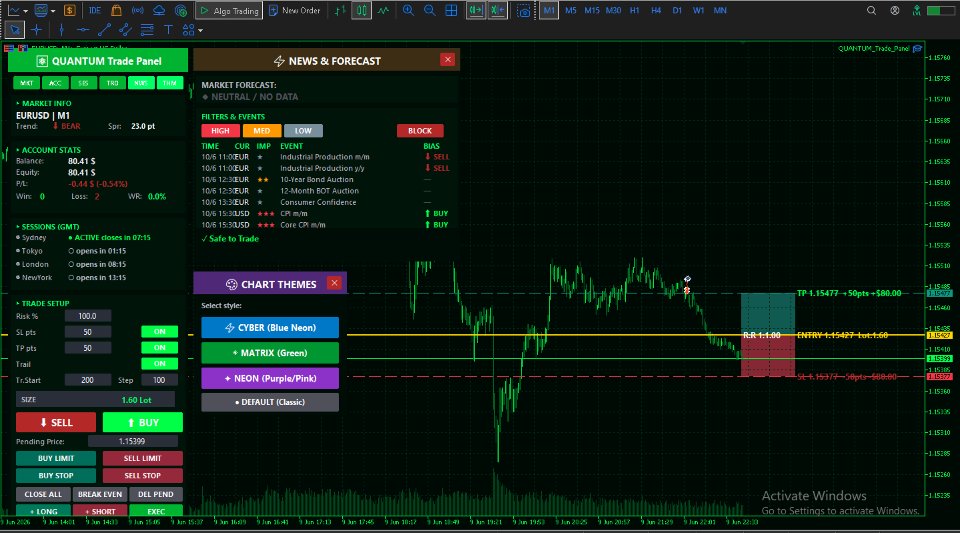
Task: Switch chart to candlesticks icon
Action: coord(362,10)
